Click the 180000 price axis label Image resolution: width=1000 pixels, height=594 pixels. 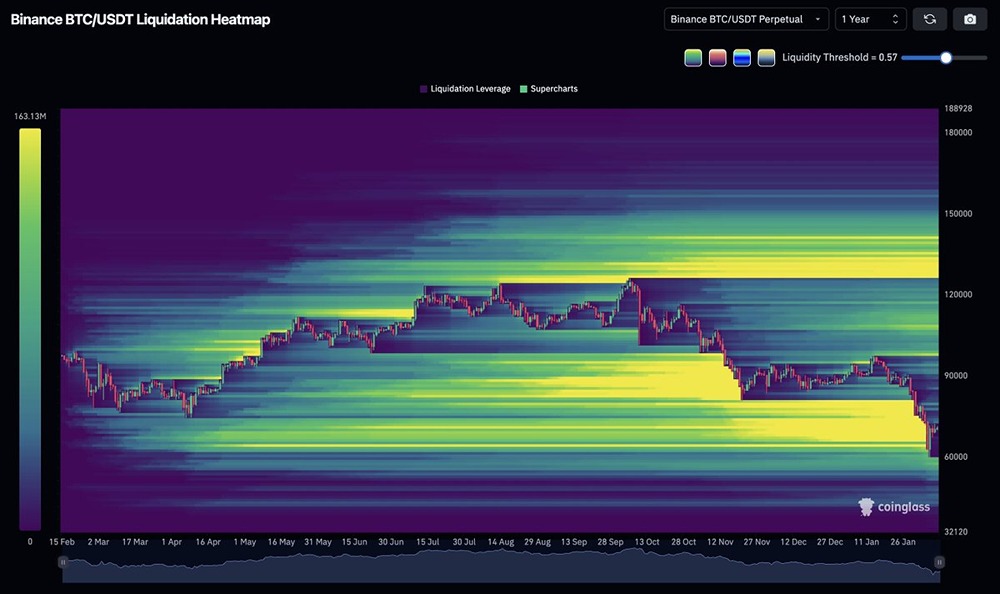(958, 133)
